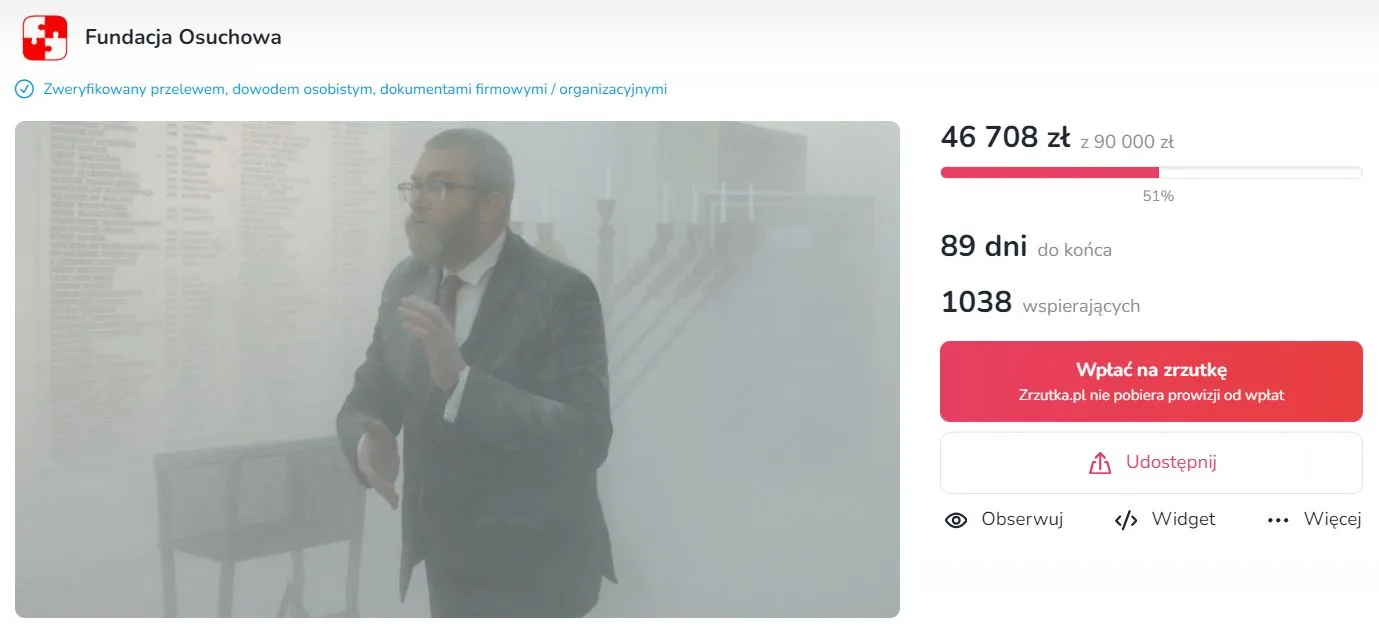1379x631 pixels.
Task: Click the Widget code brackets icon
Action: [x=1126, y=520]
